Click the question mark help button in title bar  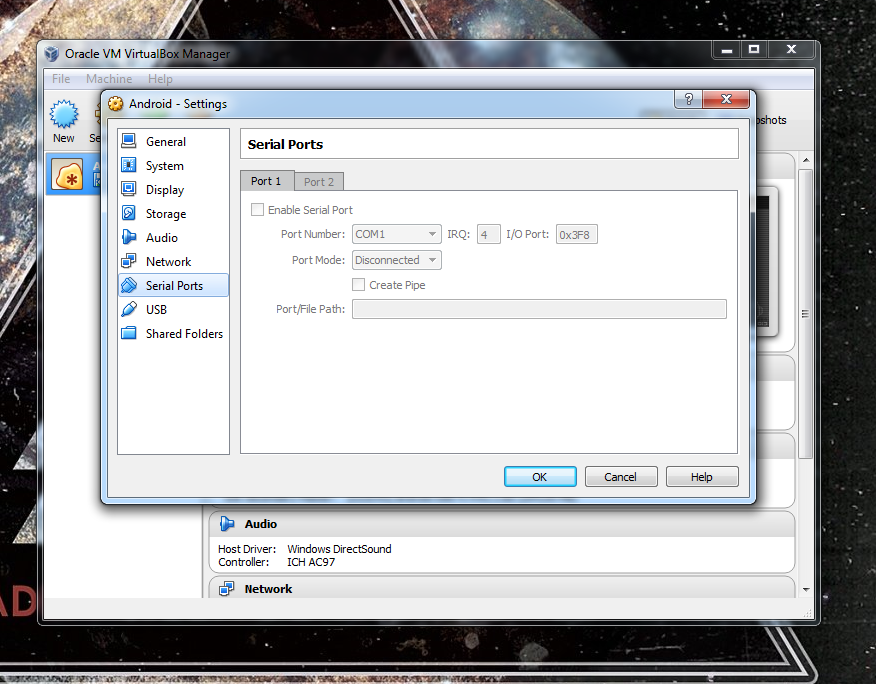(689, 99)
